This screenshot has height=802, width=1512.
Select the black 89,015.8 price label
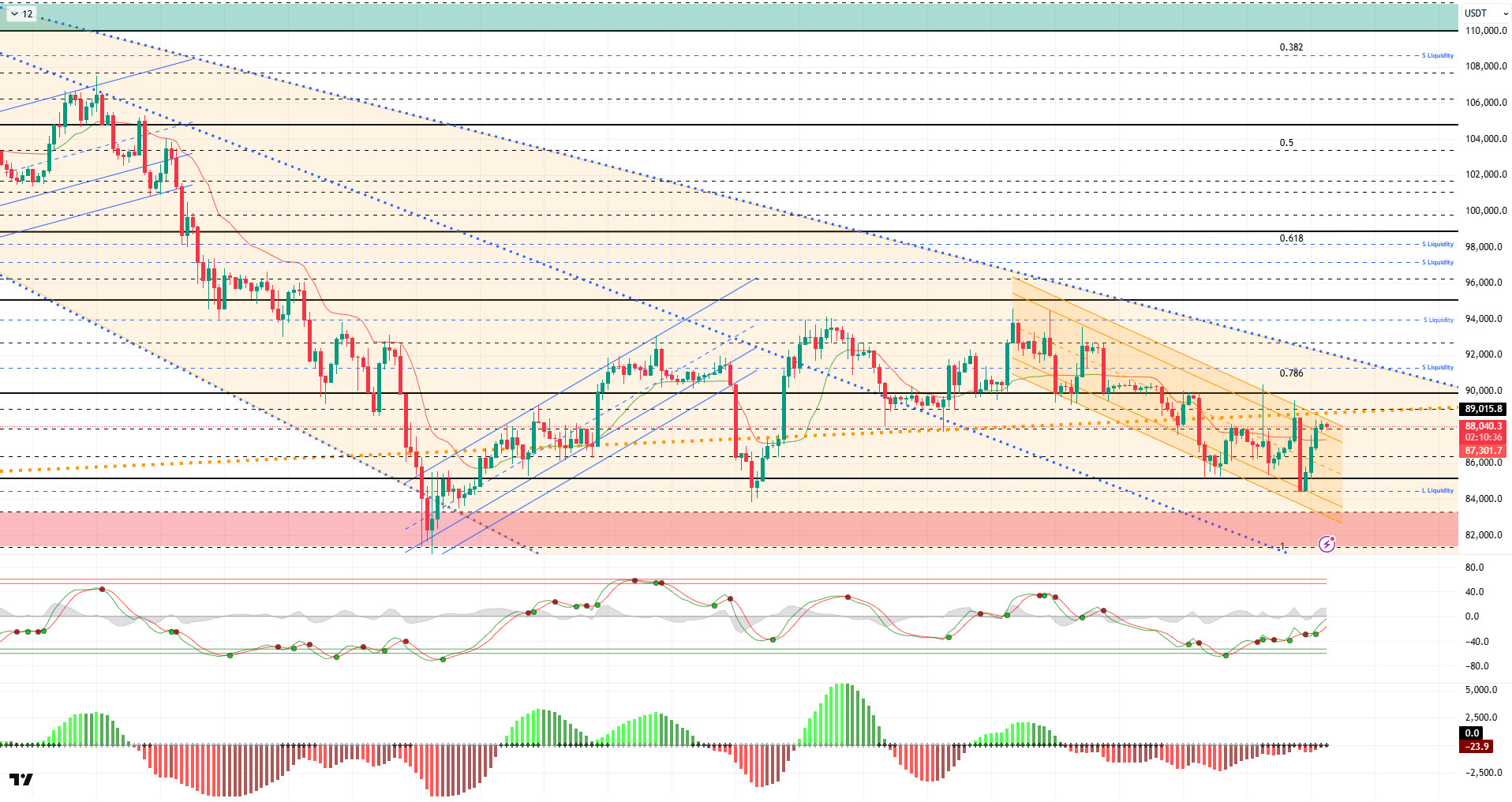click(x=1484, y=409)
